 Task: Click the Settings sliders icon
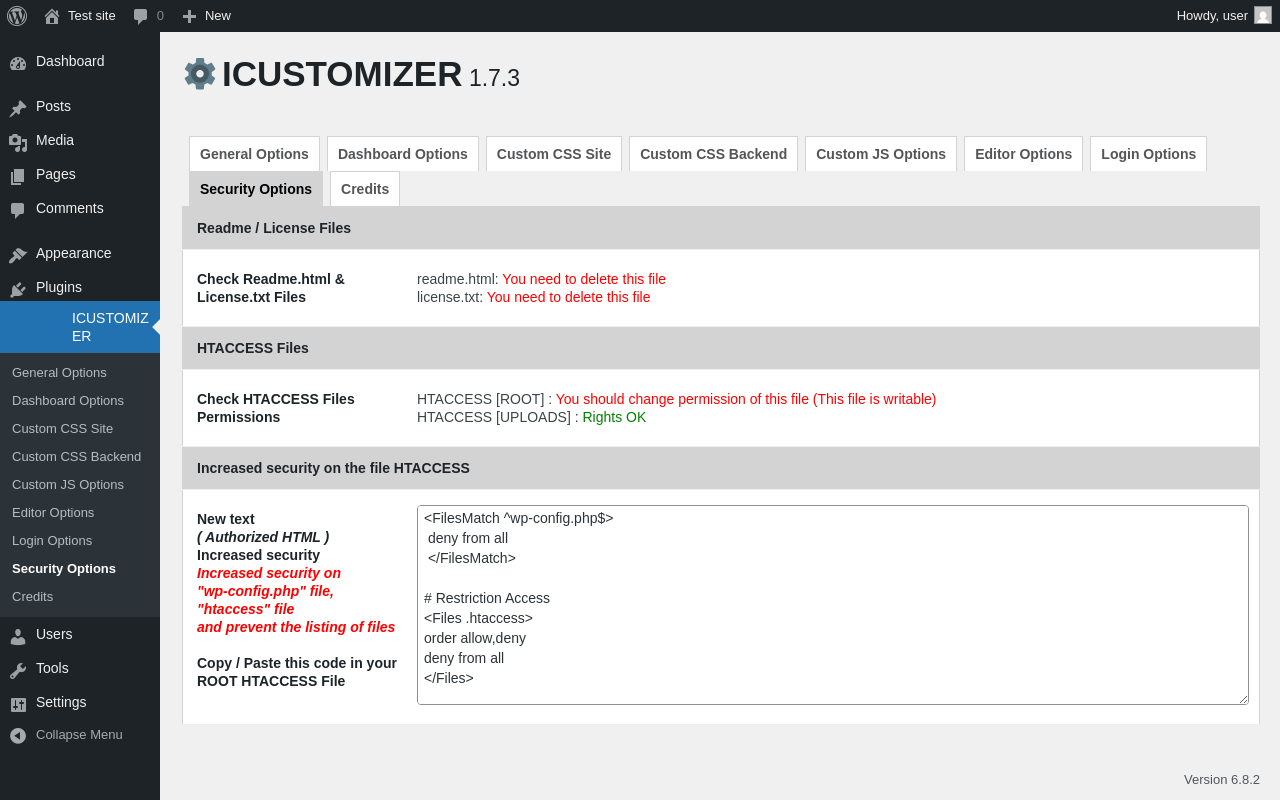(18, 703)
